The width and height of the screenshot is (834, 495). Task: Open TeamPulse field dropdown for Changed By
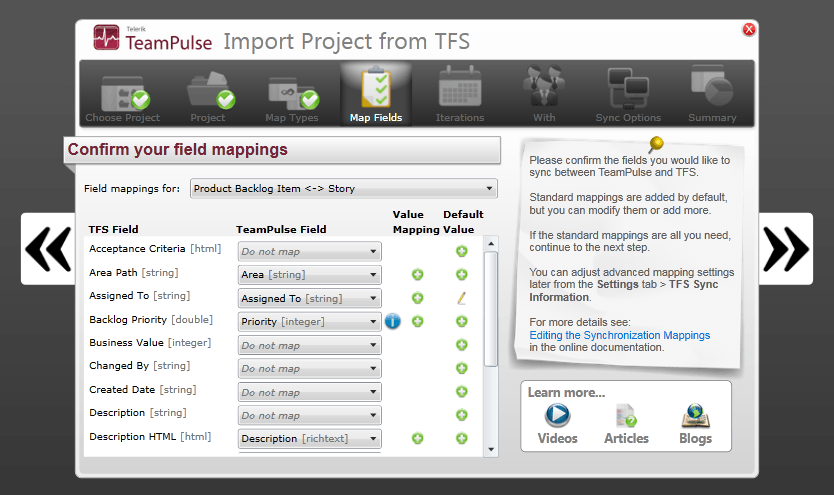pyautogui.click(x=310, y=368)
